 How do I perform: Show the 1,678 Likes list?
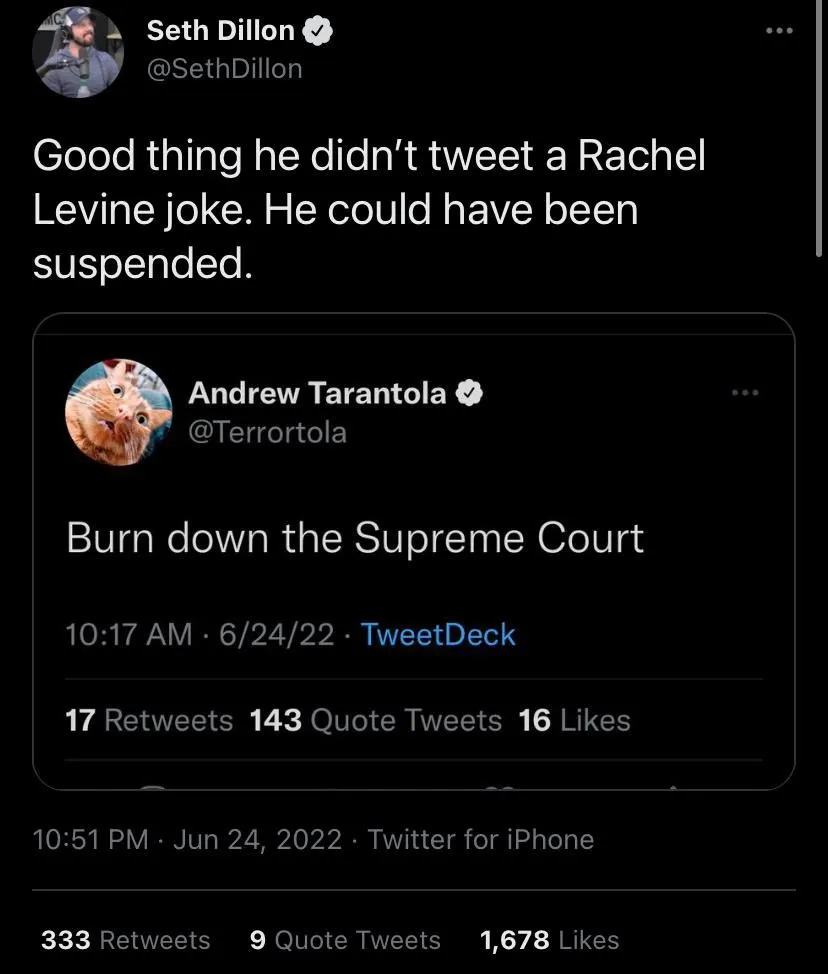[549, 940]
